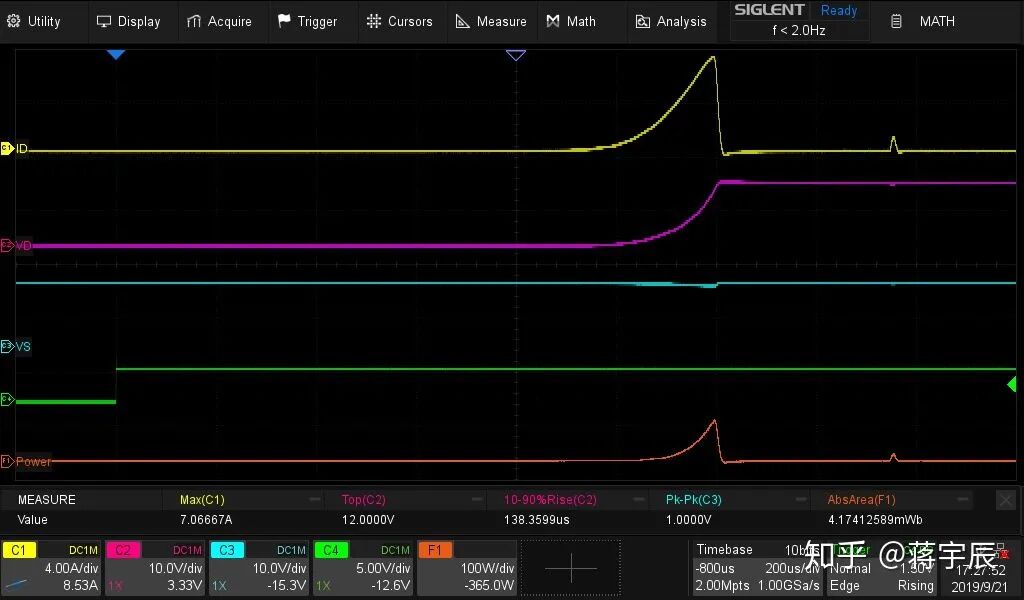Toggle channel C1 yellow label
This screenshot has width=1024, height=600.
pyautogui.click(x=19, y=550)
